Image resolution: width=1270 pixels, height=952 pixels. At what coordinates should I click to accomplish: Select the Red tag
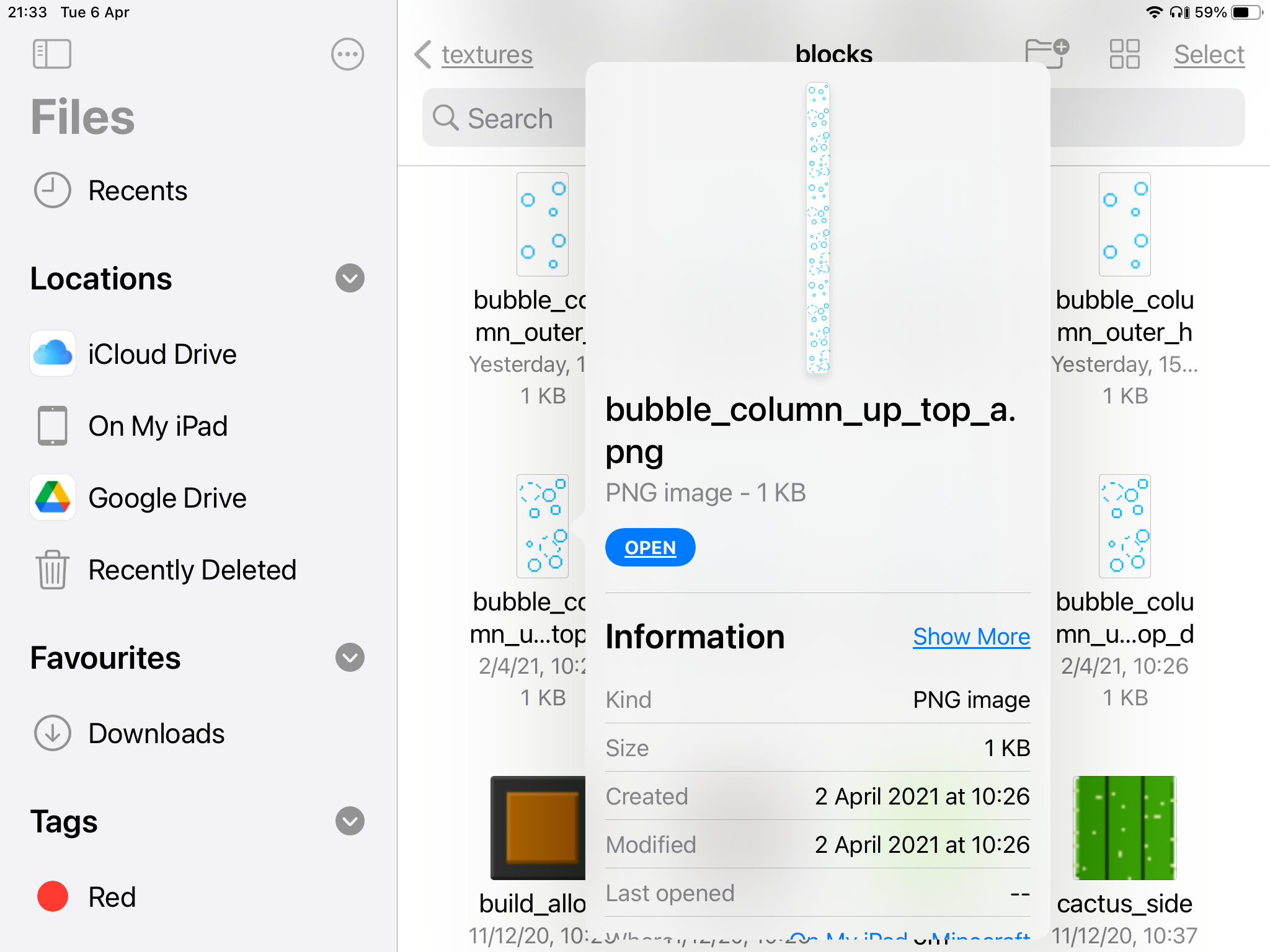[112, 897]
